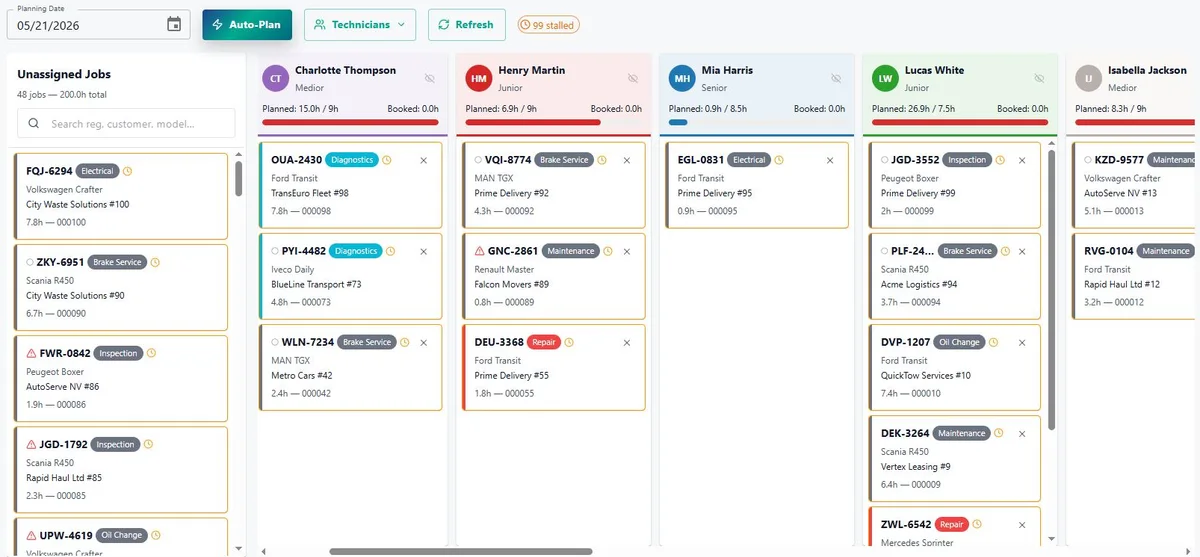
Task: Click the status circle on JGD-3552
Action: click(x=884, y=160)
